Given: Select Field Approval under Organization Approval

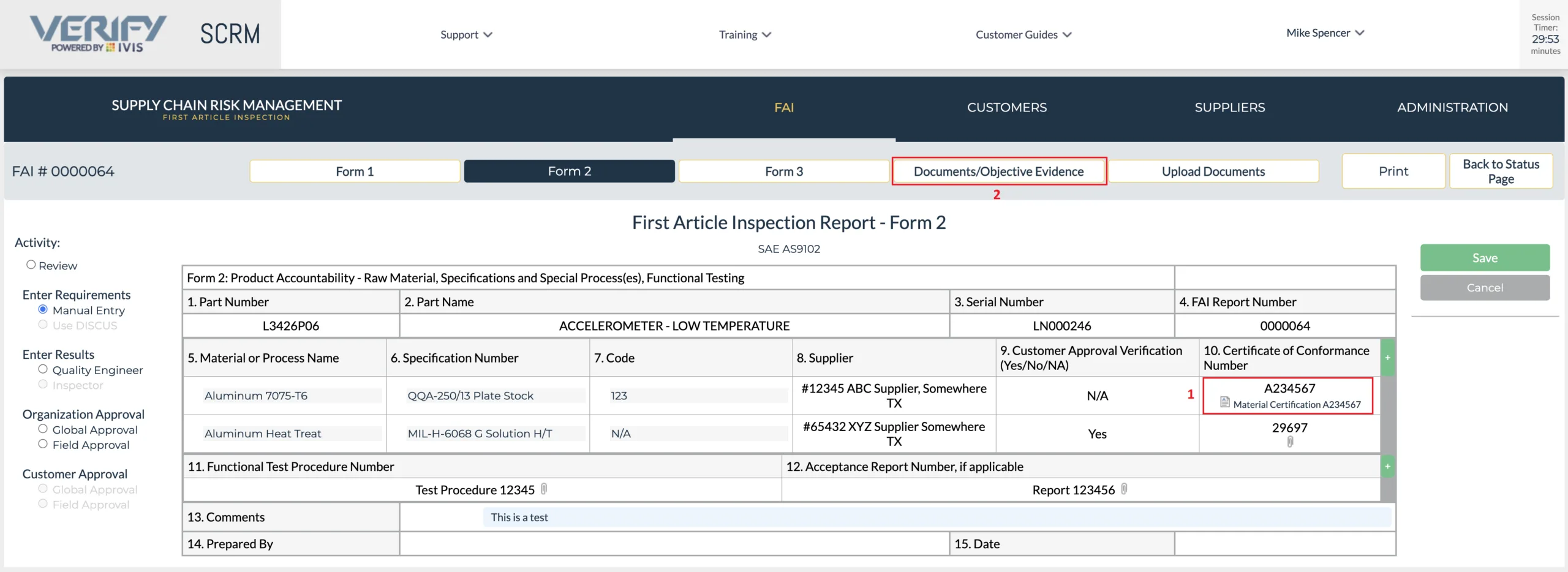Looking at the screenshot, I should pos(43,443).
